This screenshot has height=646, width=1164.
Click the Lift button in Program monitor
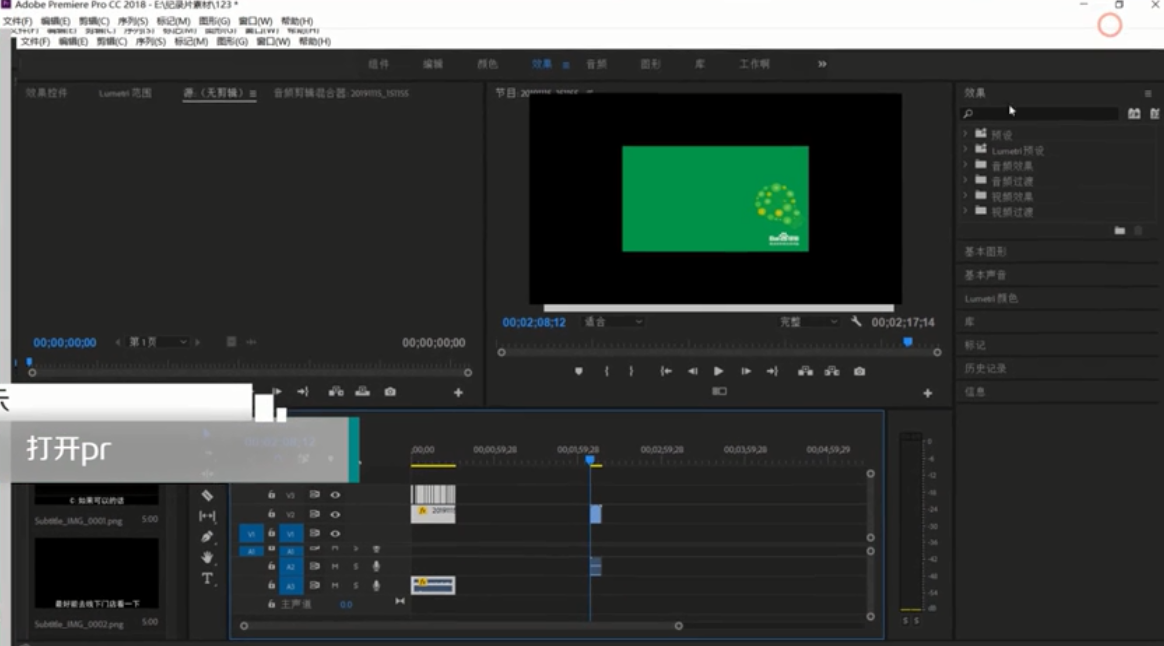pos(805,371)
